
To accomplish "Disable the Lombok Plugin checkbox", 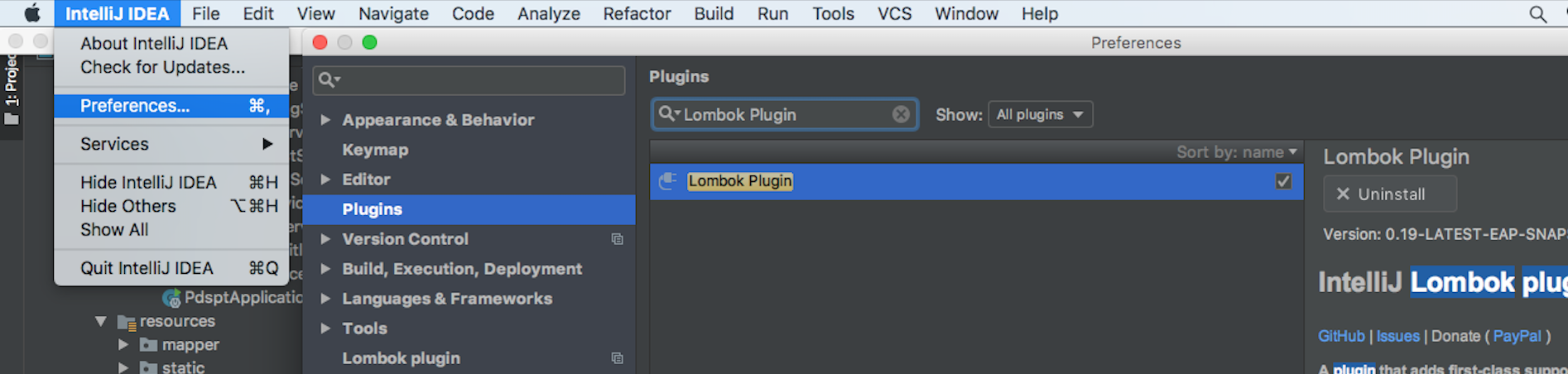I will pyautogui.click(x=1283, y=181).
